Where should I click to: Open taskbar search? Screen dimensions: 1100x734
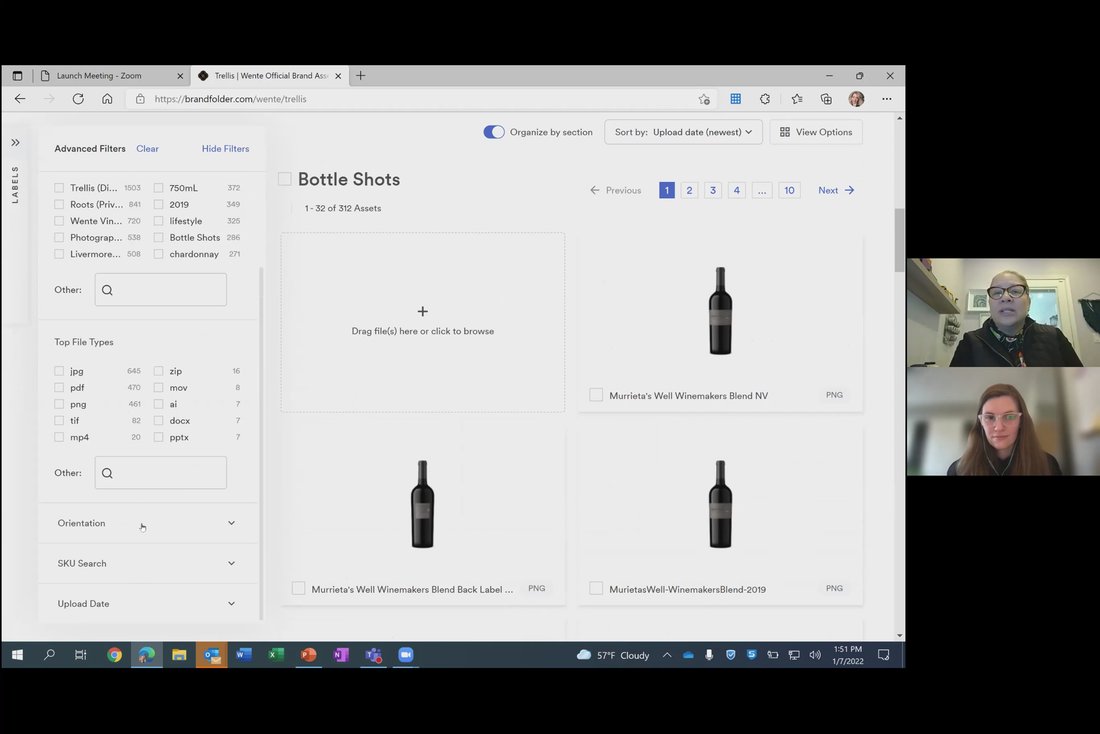click(x=49, y=655)
